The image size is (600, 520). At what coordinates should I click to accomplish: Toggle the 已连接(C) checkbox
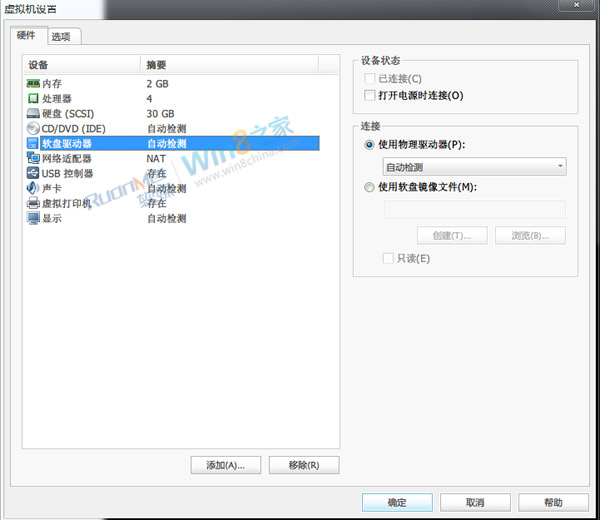pos(369,79)
